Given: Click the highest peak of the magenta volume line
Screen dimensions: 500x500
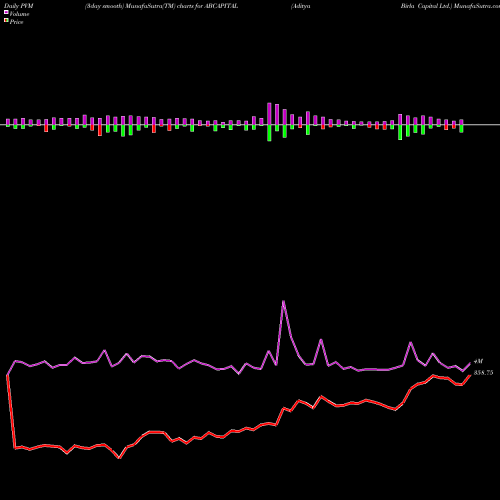Looking at the screenshot, I should coord(283,302).
